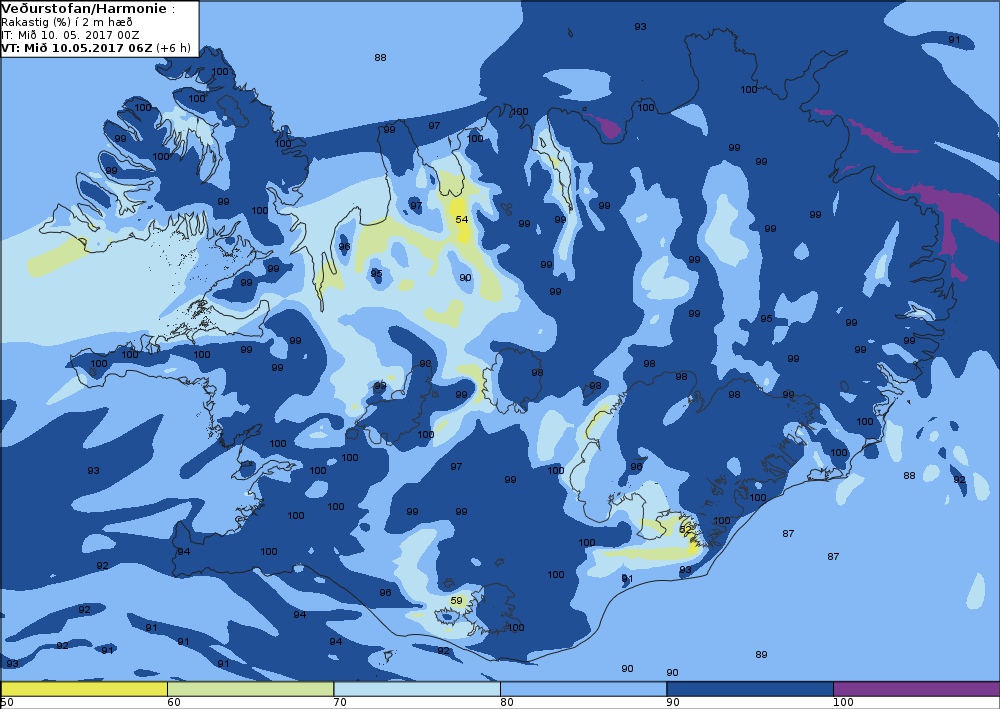Click the 54 humidity value on yellow patch

(x=462, y=219)
